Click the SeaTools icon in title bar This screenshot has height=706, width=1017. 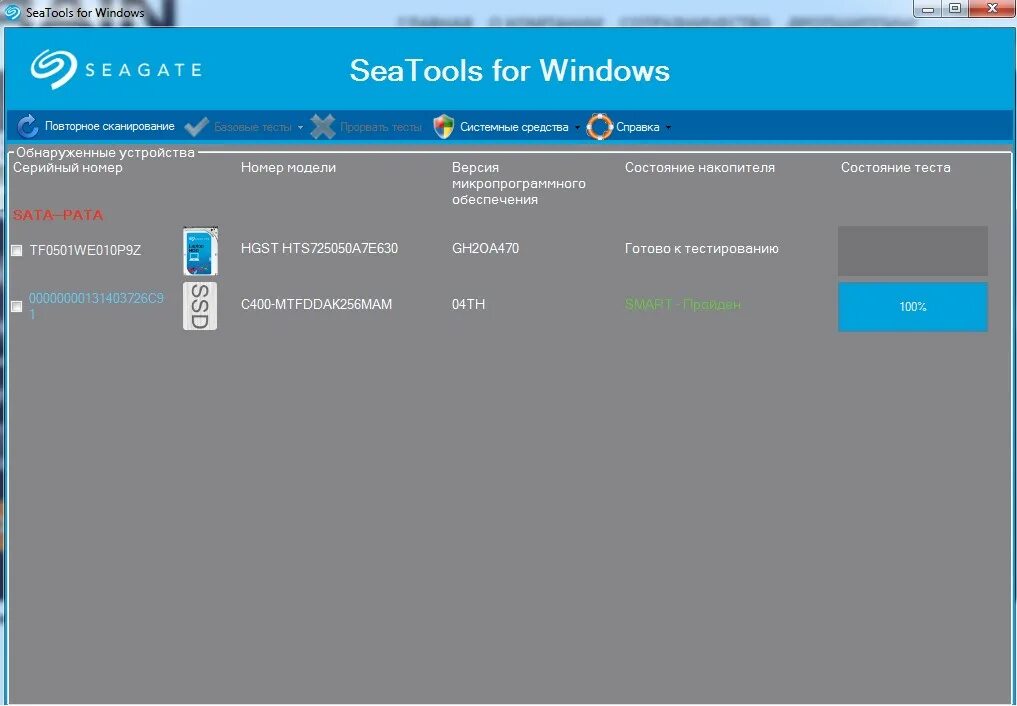(x=12, y=12)
